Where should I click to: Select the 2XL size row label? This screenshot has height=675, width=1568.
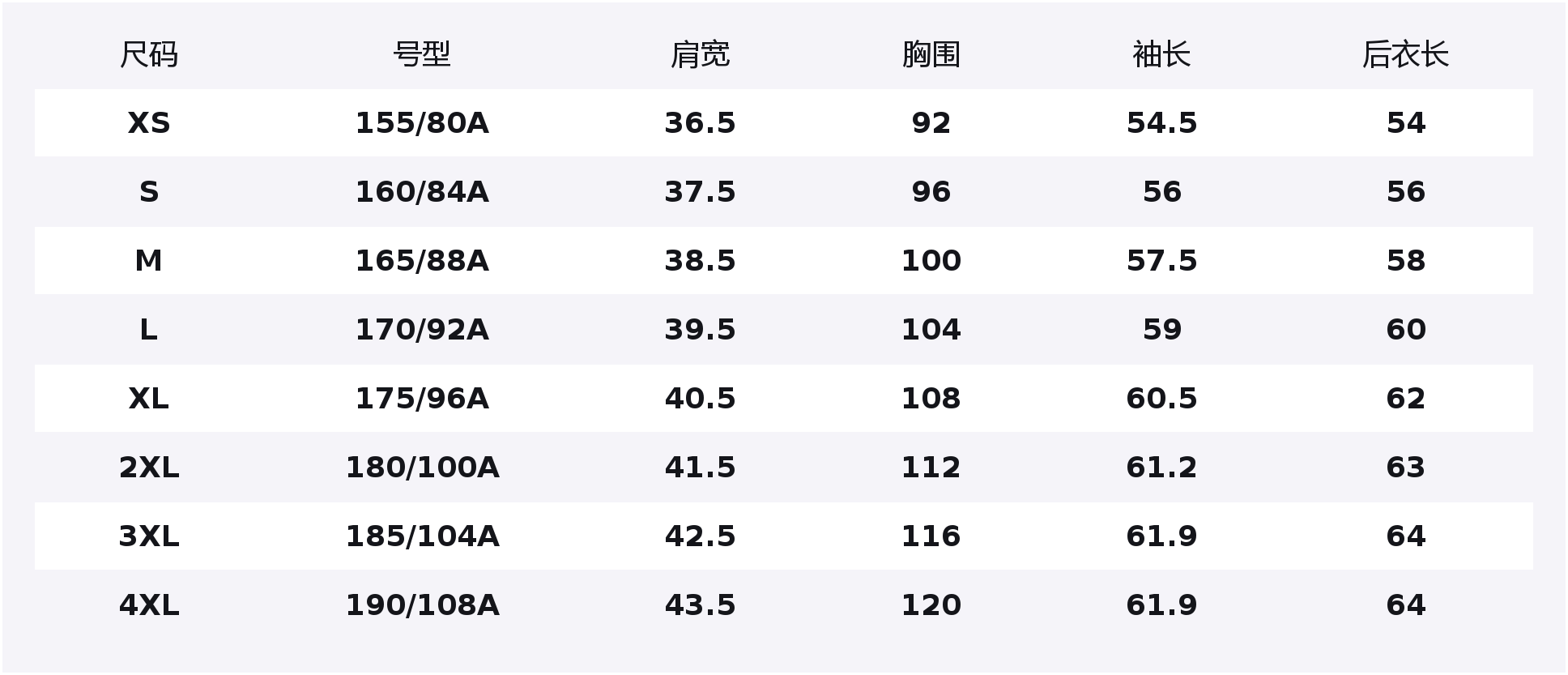point(149,468)
